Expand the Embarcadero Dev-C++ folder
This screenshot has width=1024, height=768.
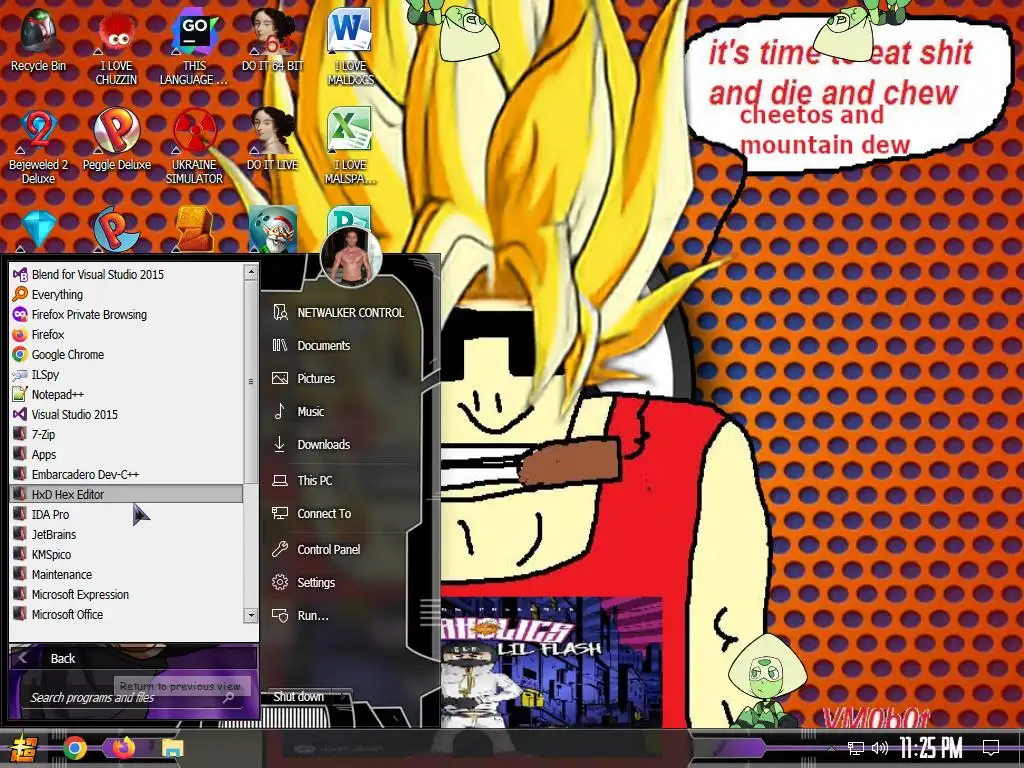coord(127,475)
